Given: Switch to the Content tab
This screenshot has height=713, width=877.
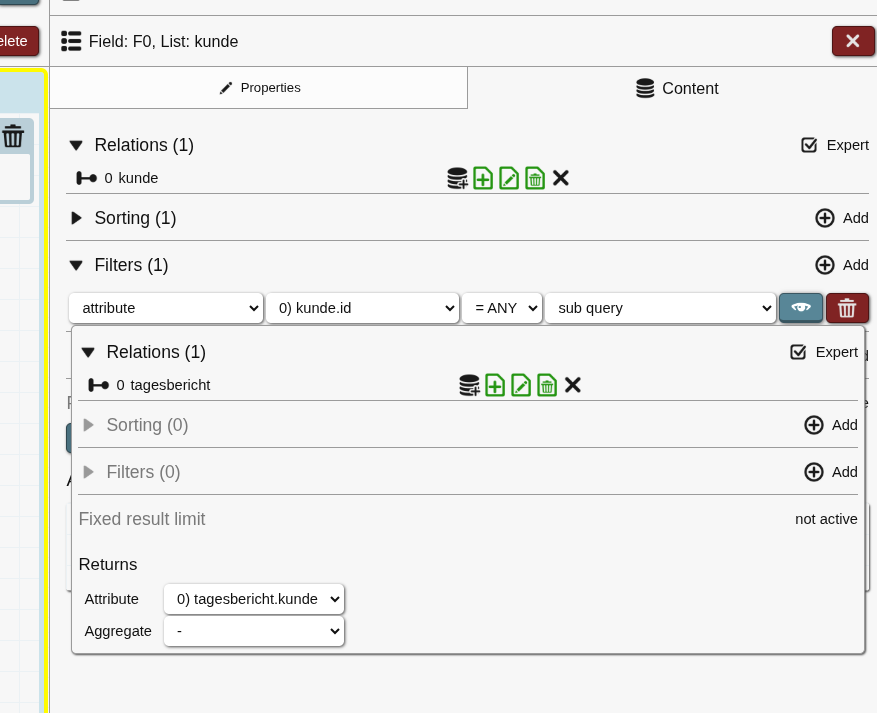Looking at the screenshot, I should tap(677, 88).
